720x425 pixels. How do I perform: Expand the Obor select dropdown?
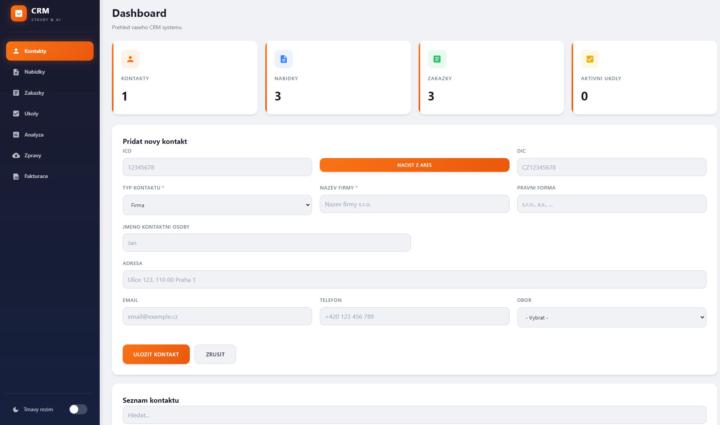(x=611, y=316)
